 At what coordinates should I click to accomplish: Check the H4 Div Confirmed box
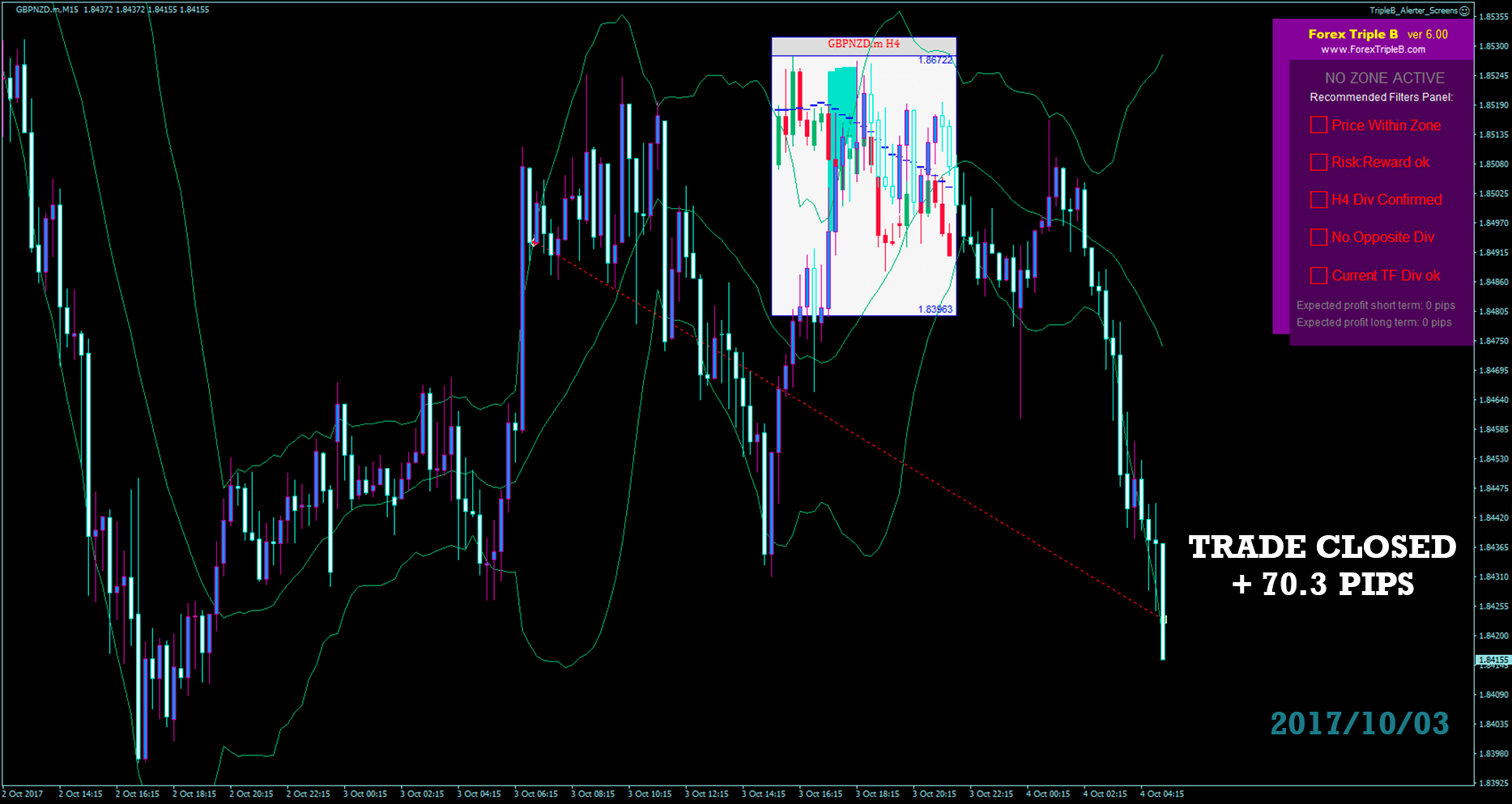(x=1318, y=200)
